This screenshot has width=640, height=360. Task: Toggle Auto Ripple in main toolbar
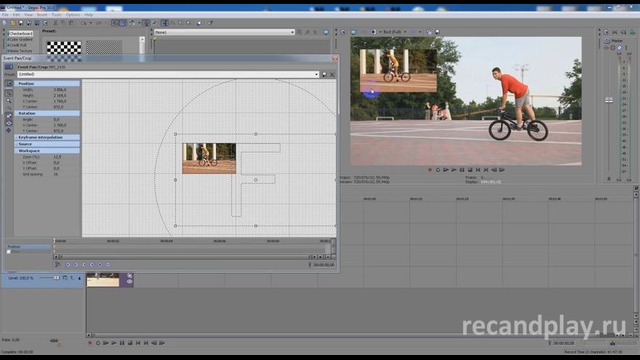click(132, 23)
